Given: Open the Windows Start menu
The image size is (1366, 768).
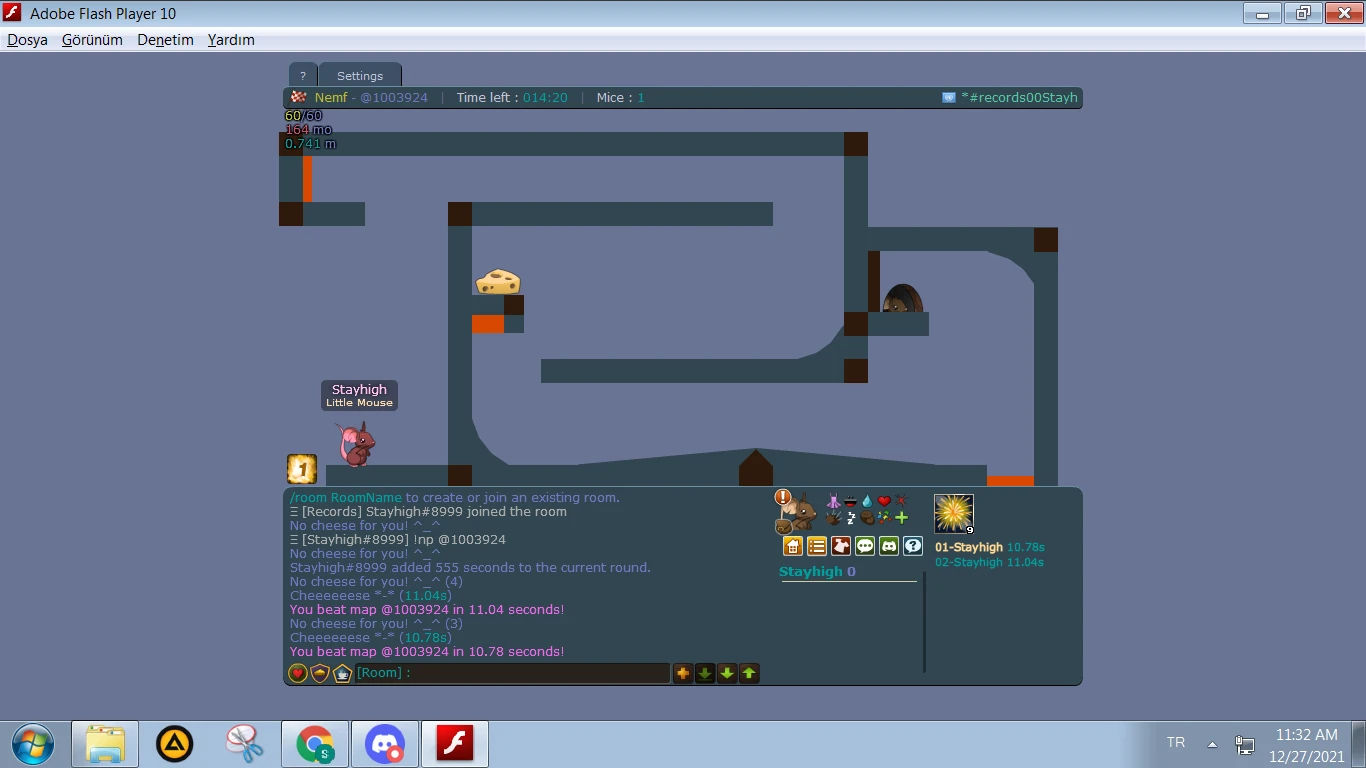Looking at the screenshot, I should (x=33, y=744).
